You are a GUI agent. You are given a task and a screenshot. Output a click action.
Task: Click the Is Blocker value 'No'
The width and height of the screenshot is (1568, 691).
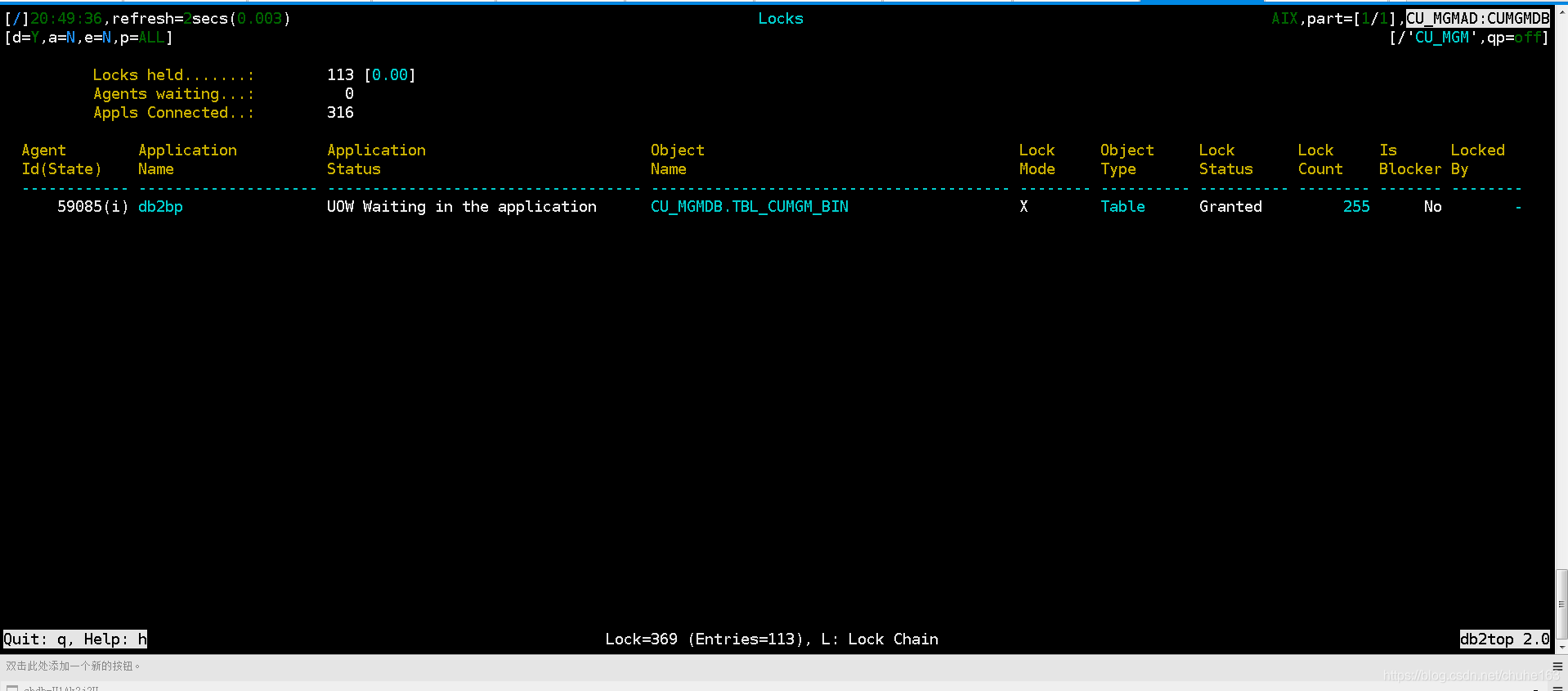point(1432,207)
